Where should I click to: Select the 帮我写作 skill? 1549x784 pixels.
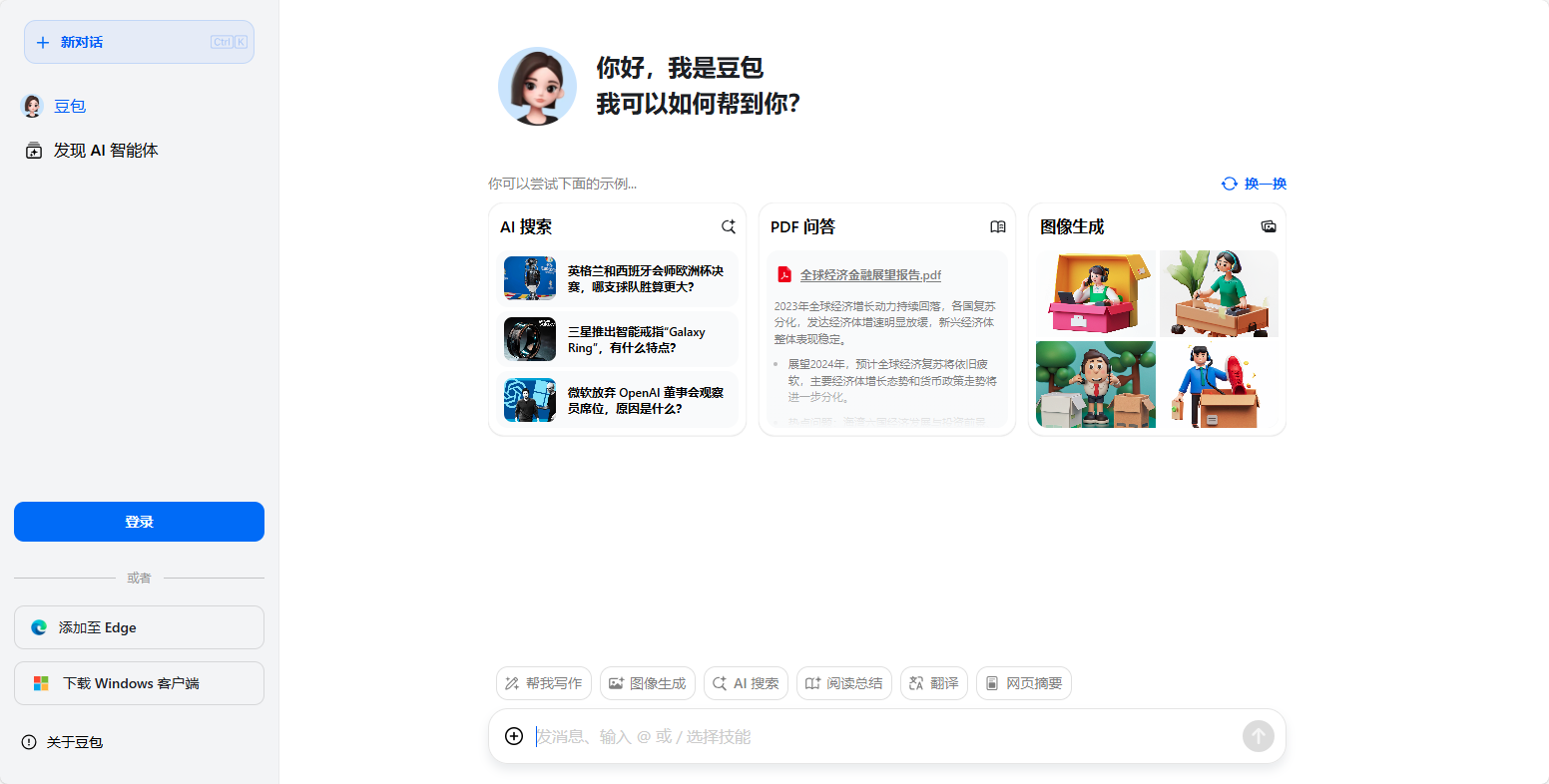click(543, 683)
